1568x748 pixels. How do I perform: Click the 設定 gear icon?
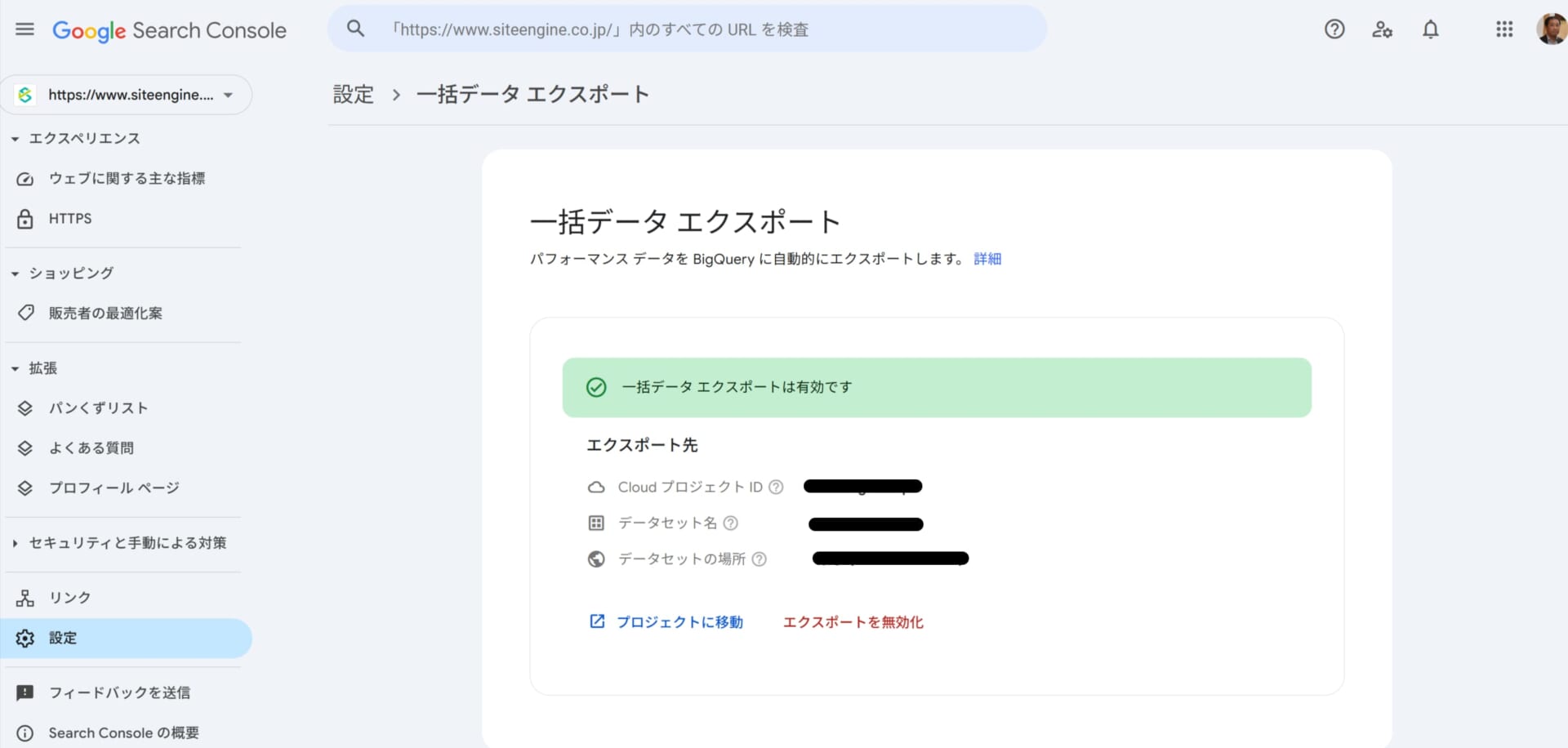point(24,638)
